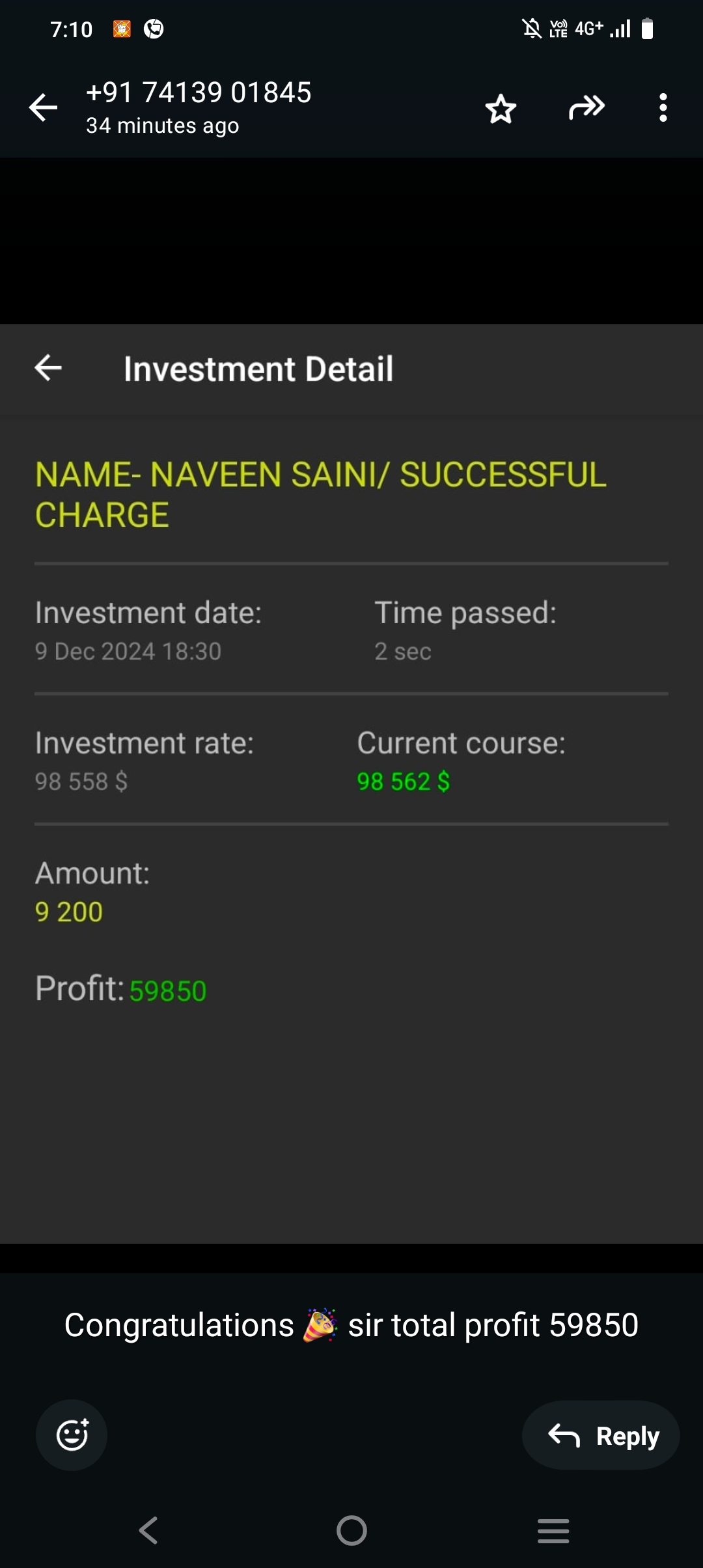The width and height of the screenshot is (703, 1568).
Task: Tap the Android home circle button
Action: coord(351,1530)
